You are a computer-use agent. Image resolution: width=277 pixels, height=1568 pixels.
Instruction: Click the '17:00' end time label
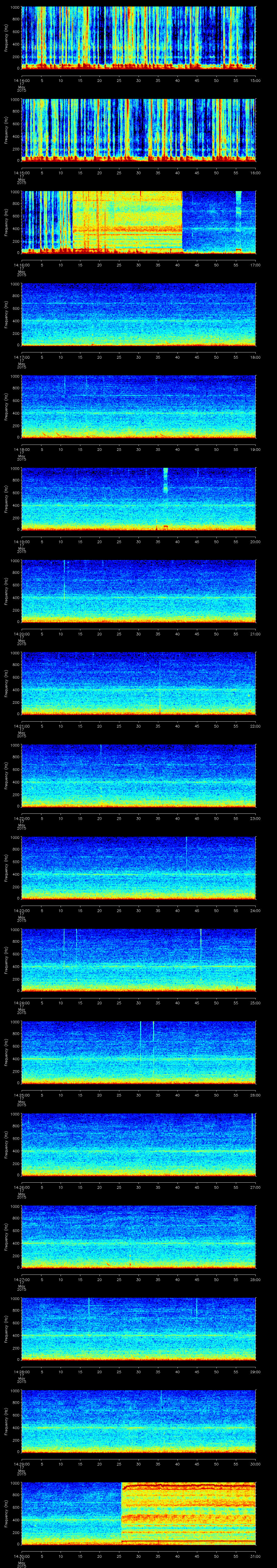[256, 265]
